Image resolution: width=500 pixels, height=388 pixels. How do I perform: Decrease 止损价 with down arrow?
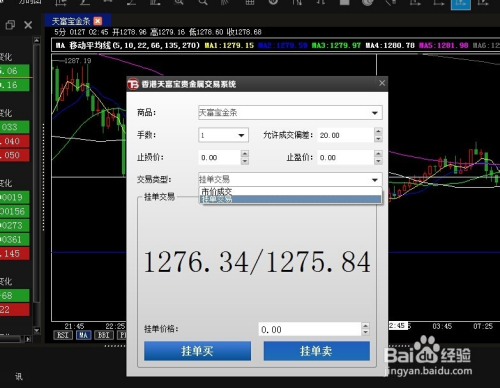[x=245, y=161]
